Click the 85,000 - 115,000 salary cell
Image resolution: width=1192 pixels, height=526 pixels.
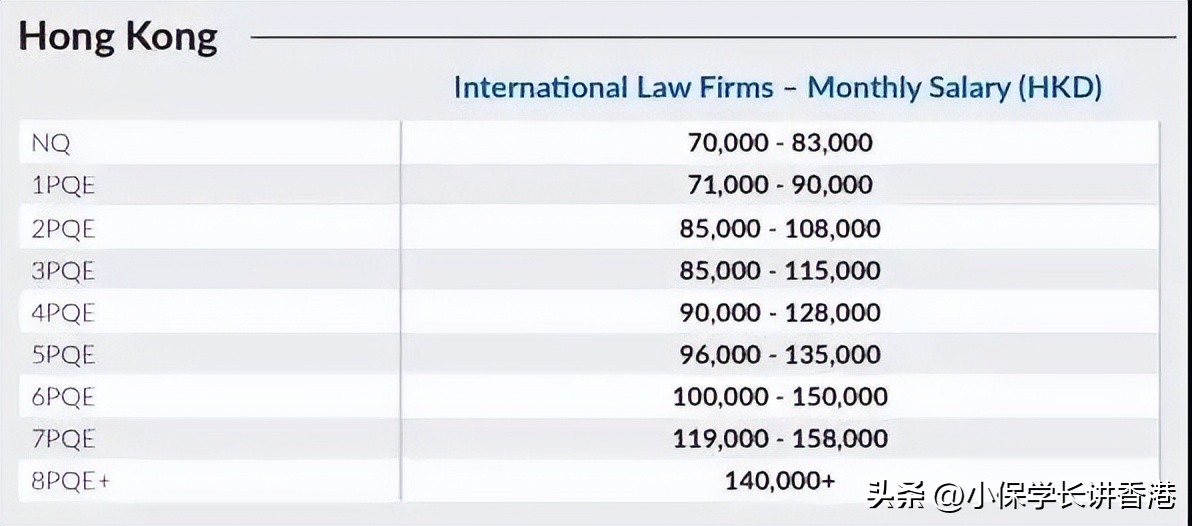(780, 271)
